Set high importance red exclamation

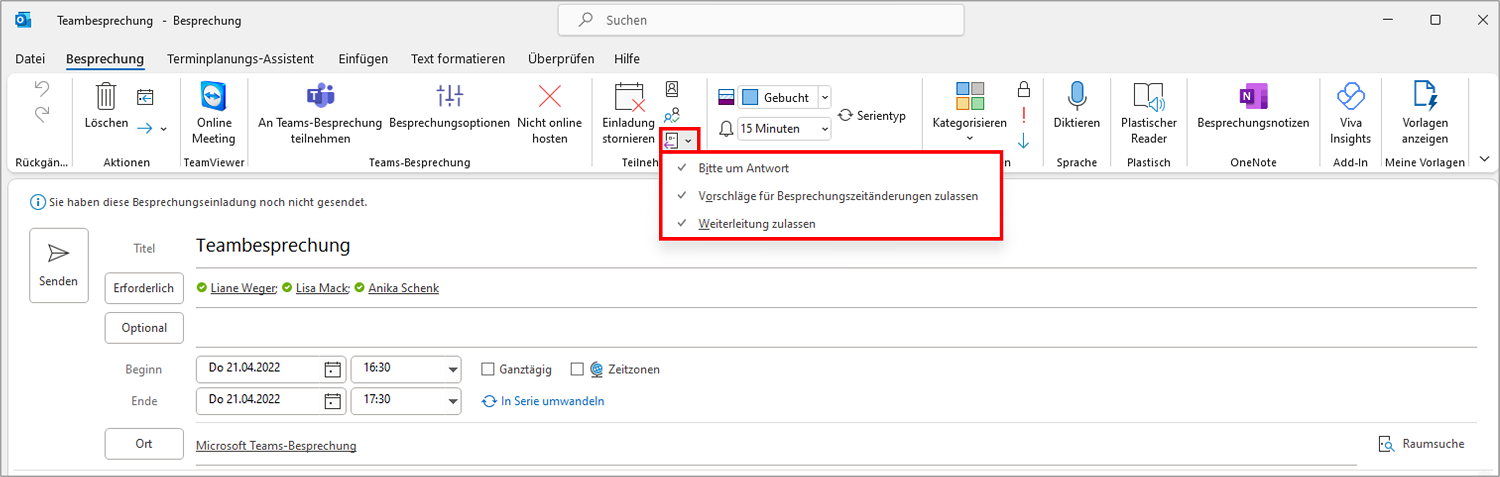1023,115
